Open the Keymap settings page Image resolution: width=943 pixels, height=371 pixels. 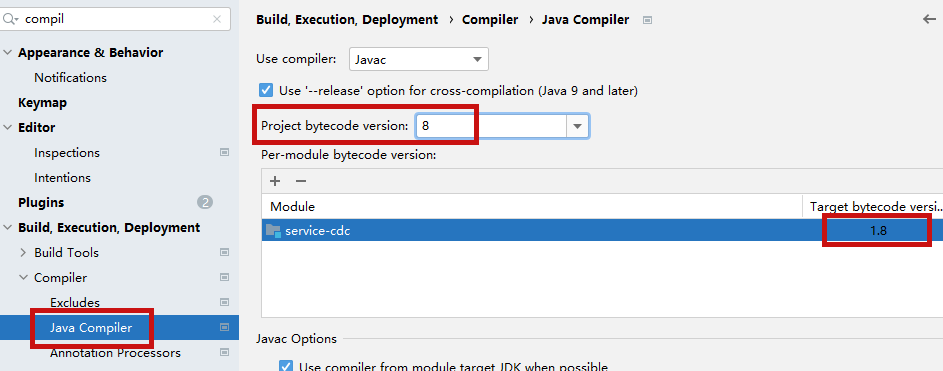click(x=42, y=103)
